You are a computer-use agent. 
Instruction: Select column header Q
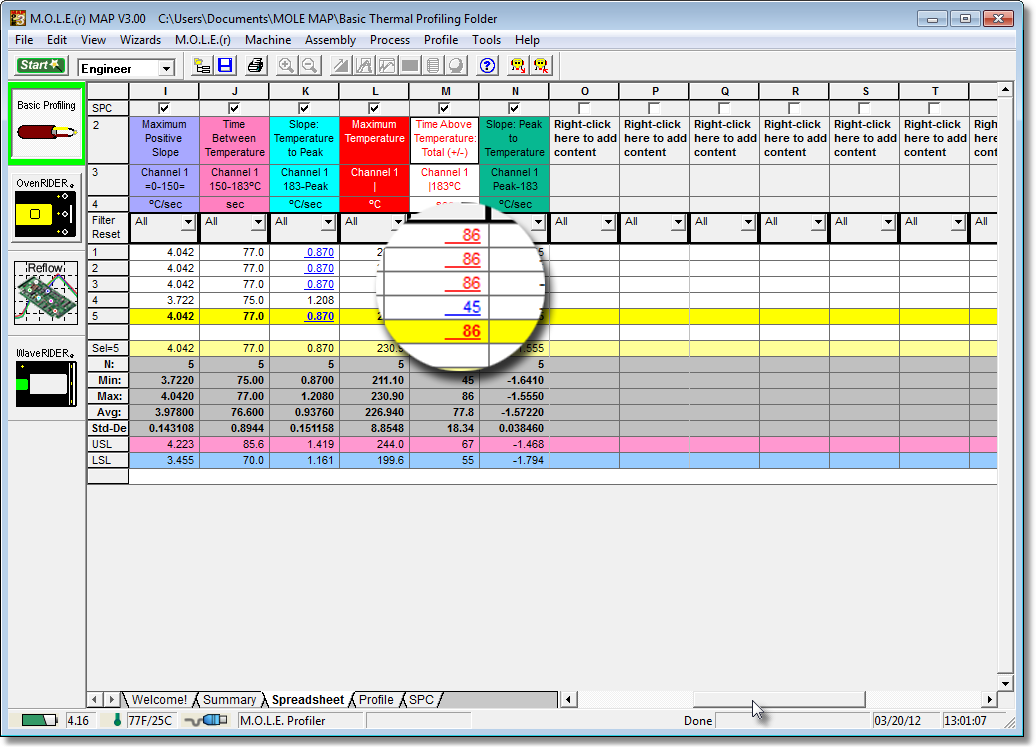(x=725, y=91)
